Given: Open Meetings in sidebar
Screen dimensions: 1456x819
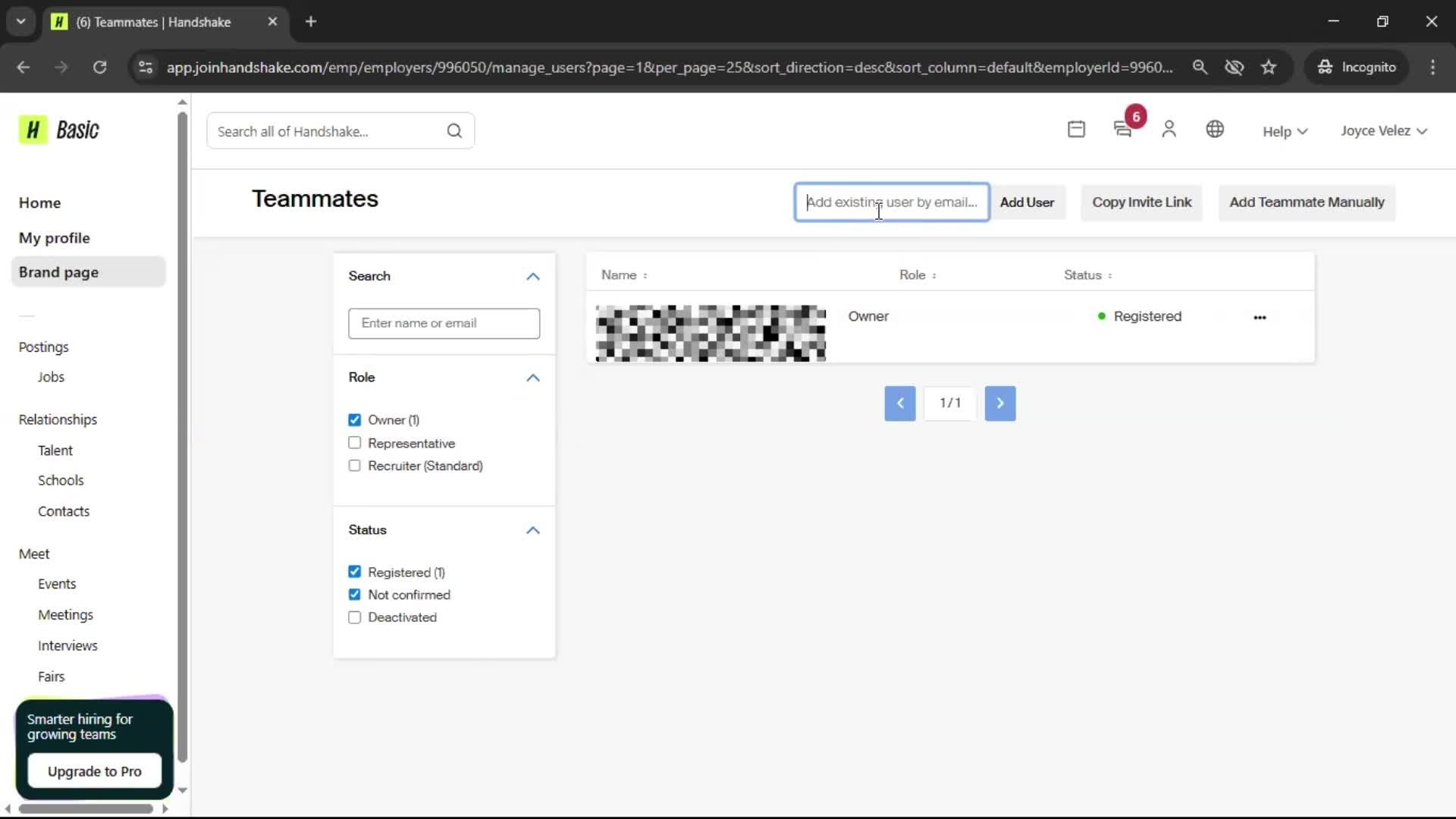Looking at the screenshot, I should (65, 615).
